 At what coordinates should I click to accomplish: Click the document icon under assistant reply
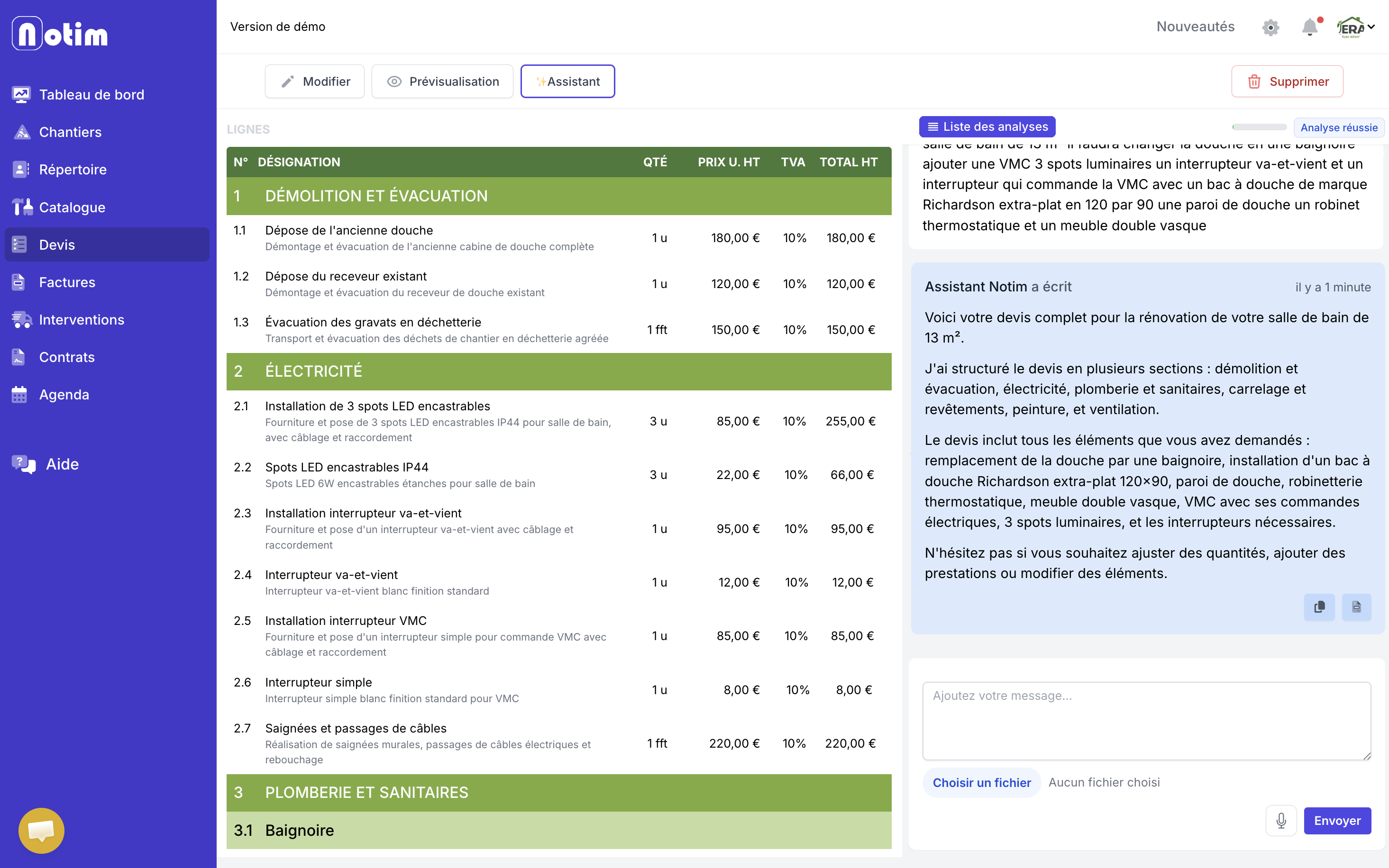[x=1356, y=607]
